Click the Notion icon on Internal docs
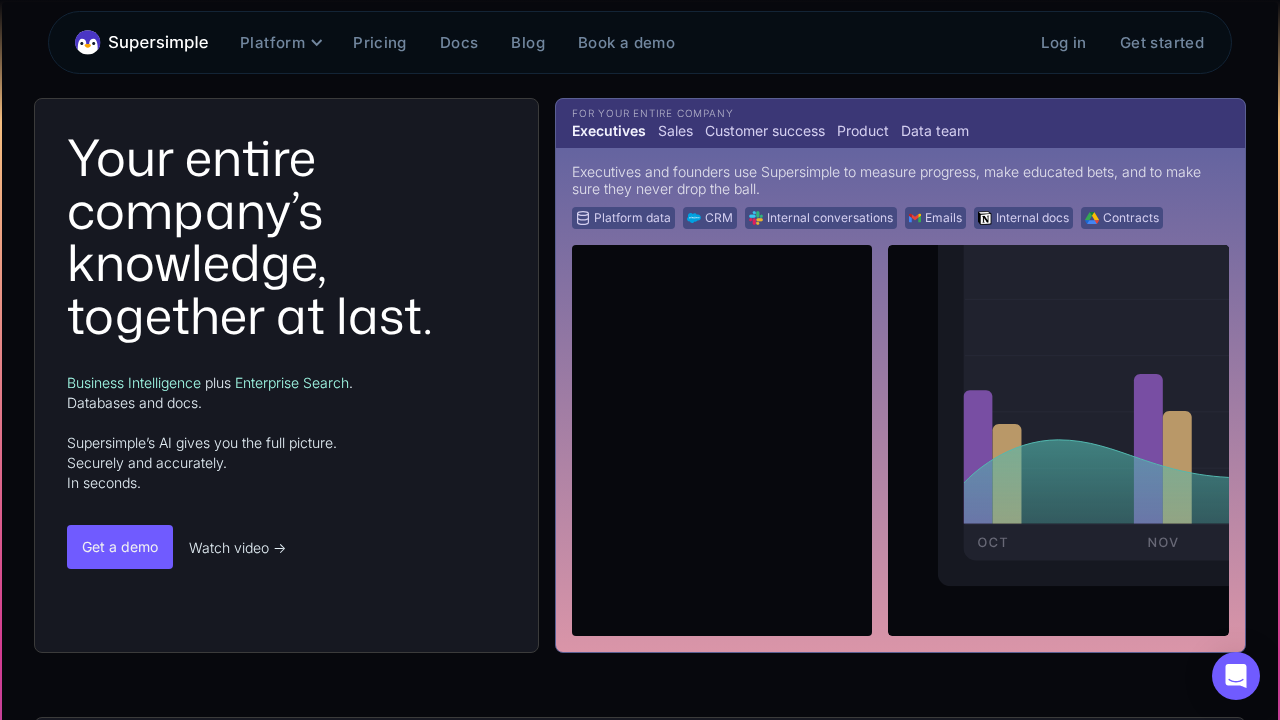This screenshot has width=1280, height=720. point(985,218)
